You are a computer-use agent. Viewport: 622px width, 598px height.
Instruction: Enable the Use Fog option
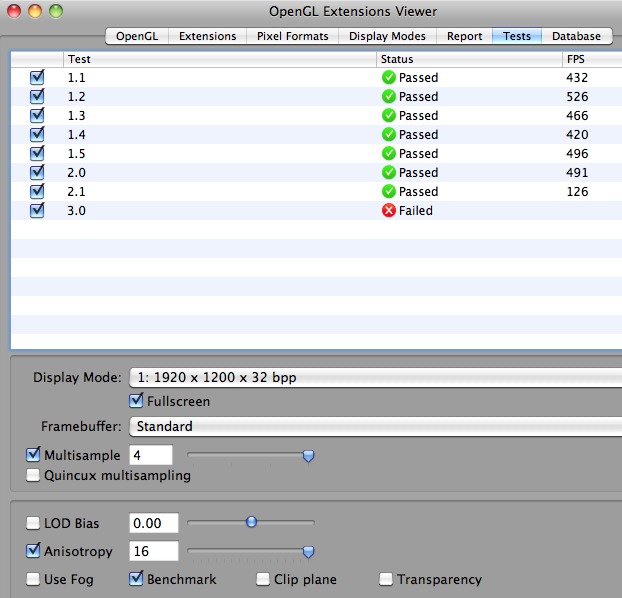(x=33, y=579)
